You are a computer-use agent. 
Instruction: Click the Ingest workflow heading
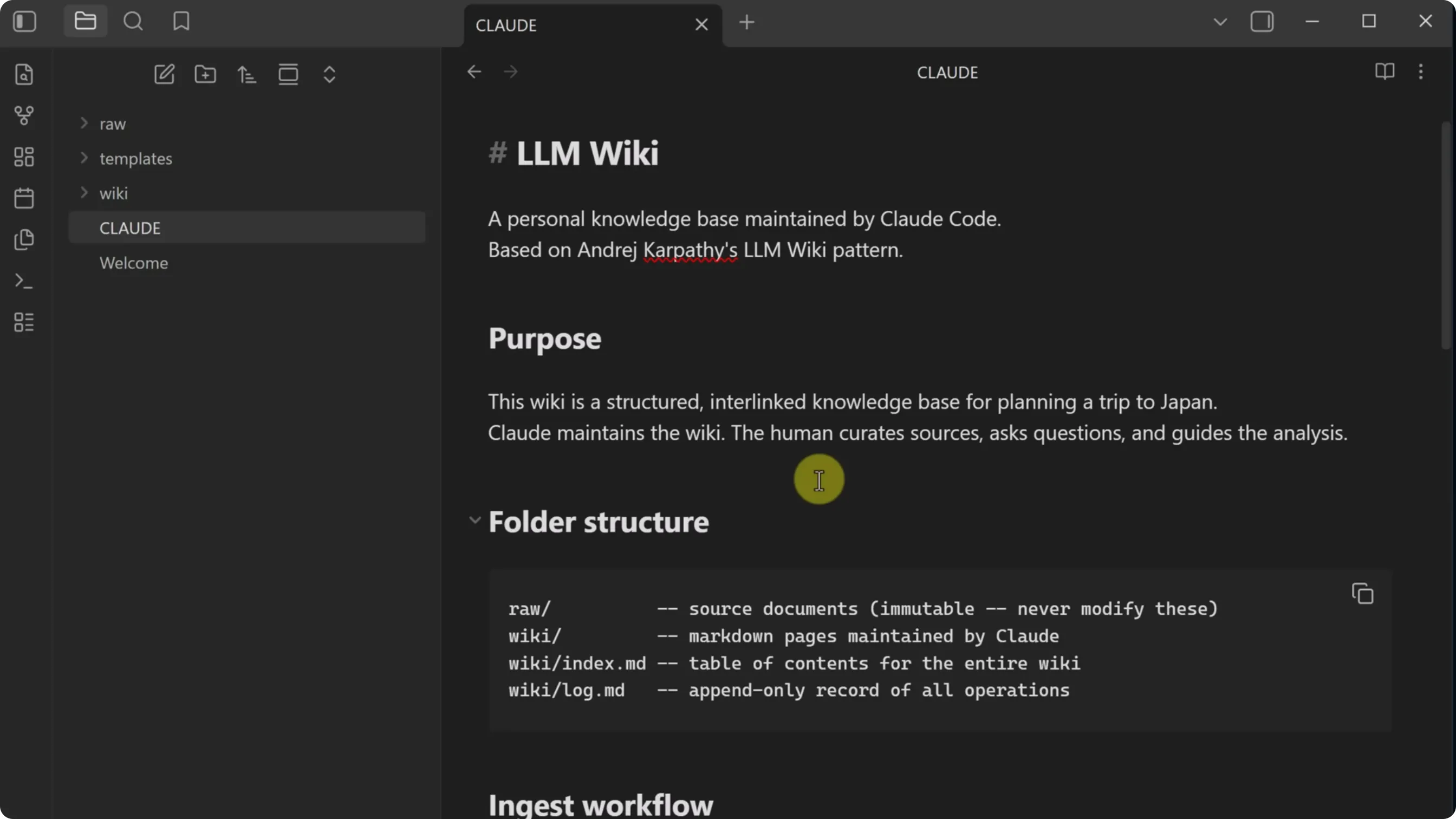(x=601, y=804)
